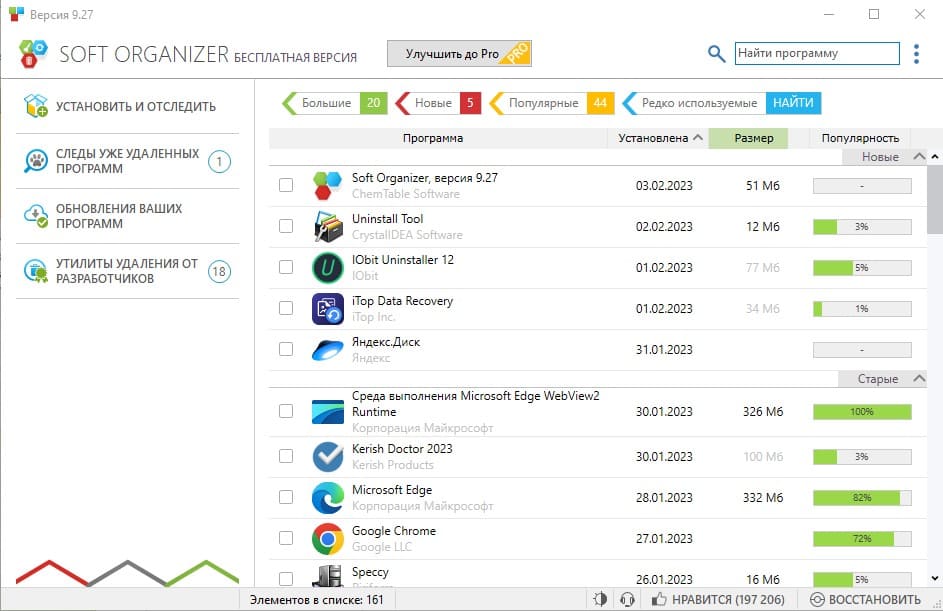Click the Microsoft Edge size 332 Мб
Image resolution: width=943 pixels, height=611 pixels.
(763, 497)
